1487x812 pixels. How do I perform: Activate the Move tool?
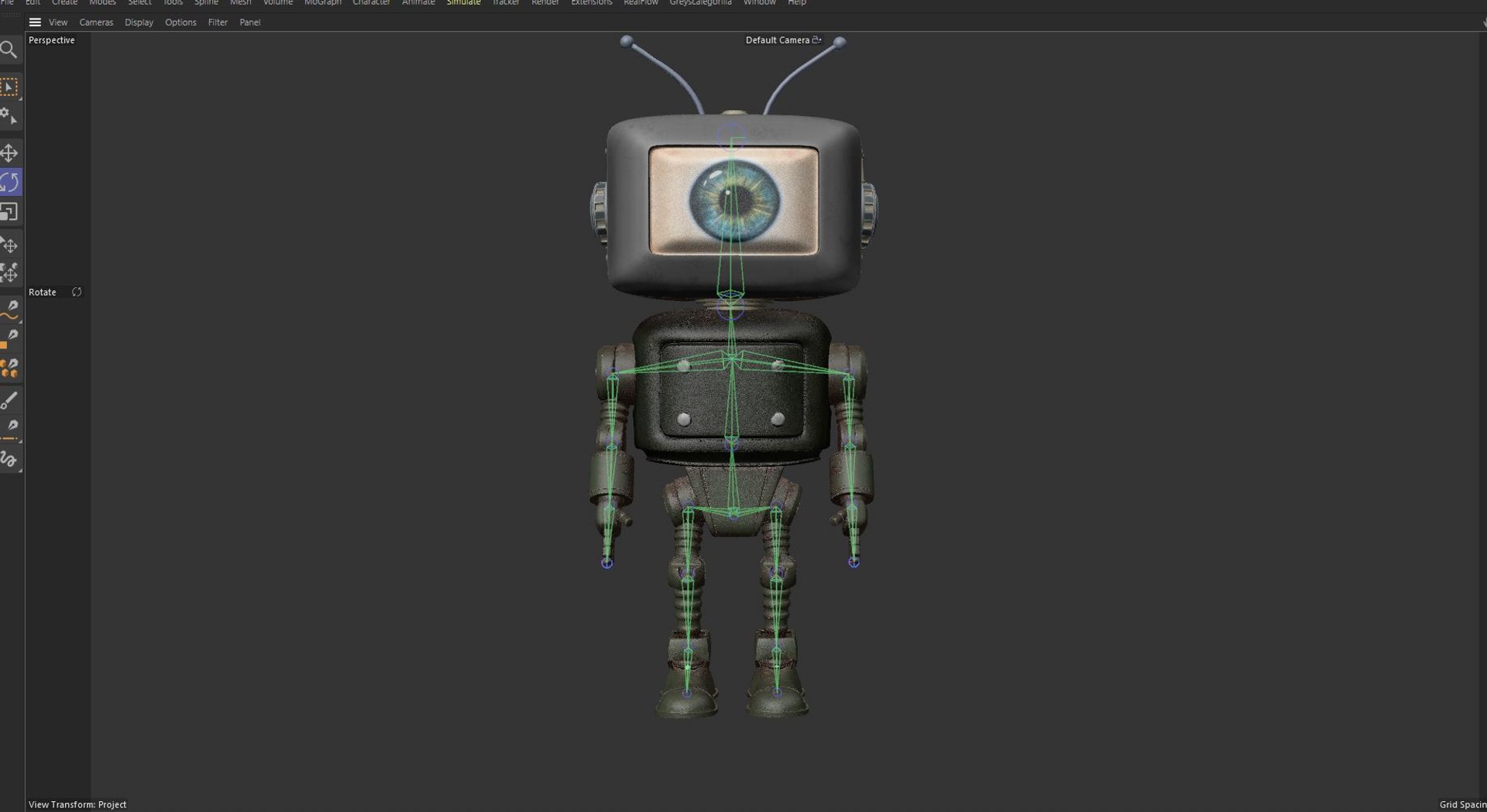tap(9, 152)
